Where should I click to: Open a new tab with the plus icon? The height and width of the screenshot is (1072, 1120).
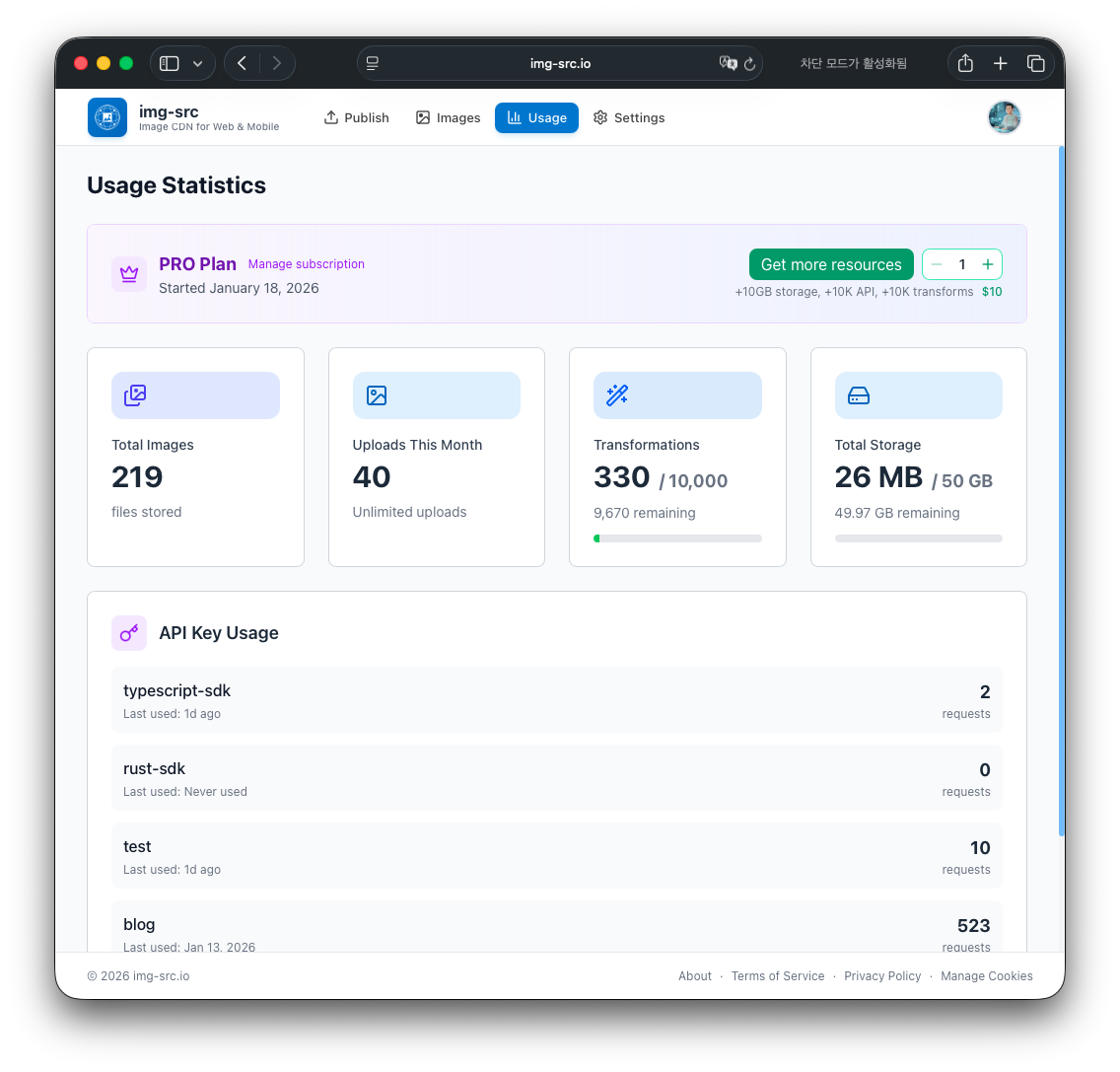tap(1001, 63)
